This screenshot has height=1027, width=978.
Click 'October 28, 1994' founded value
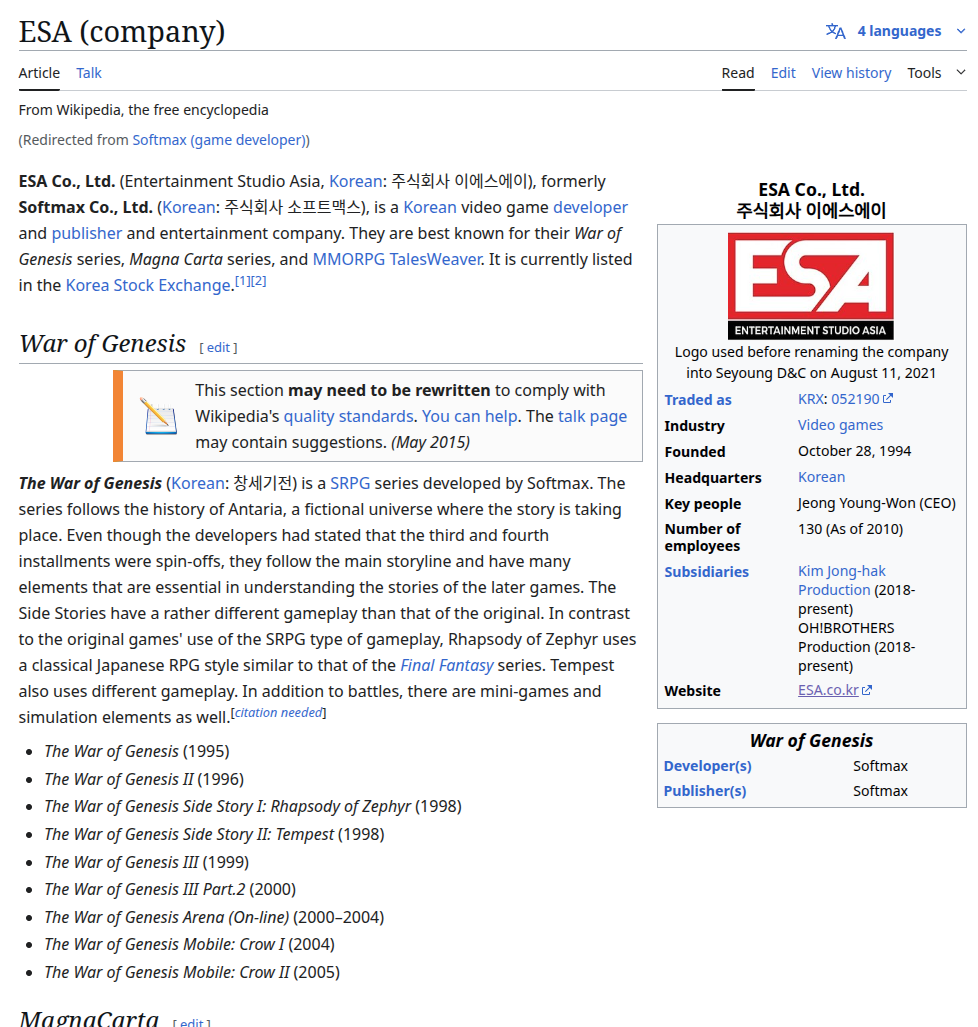tap(854, 451)
